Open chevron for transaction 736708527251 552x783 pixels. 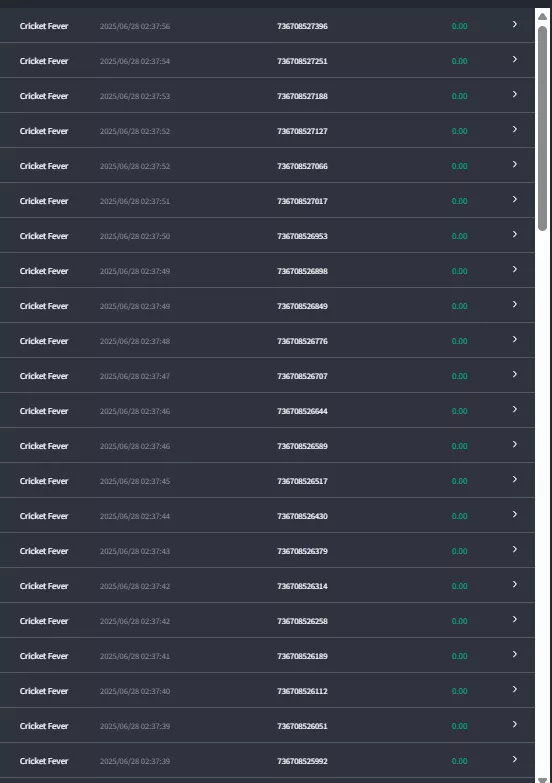point(515,59)
